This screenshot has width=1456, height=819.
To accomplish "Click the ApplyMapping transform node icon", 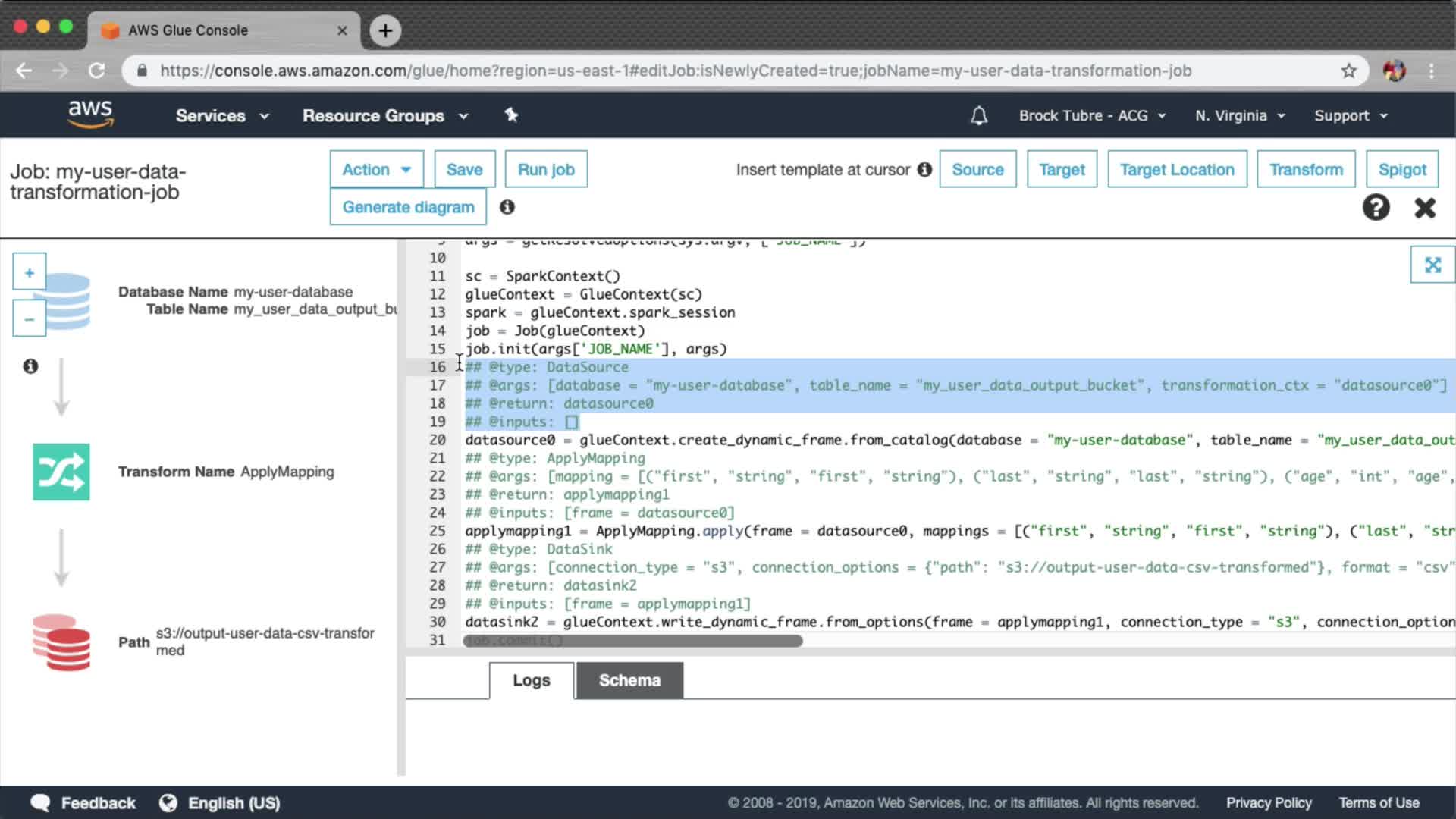I will [x=61, y=472].
